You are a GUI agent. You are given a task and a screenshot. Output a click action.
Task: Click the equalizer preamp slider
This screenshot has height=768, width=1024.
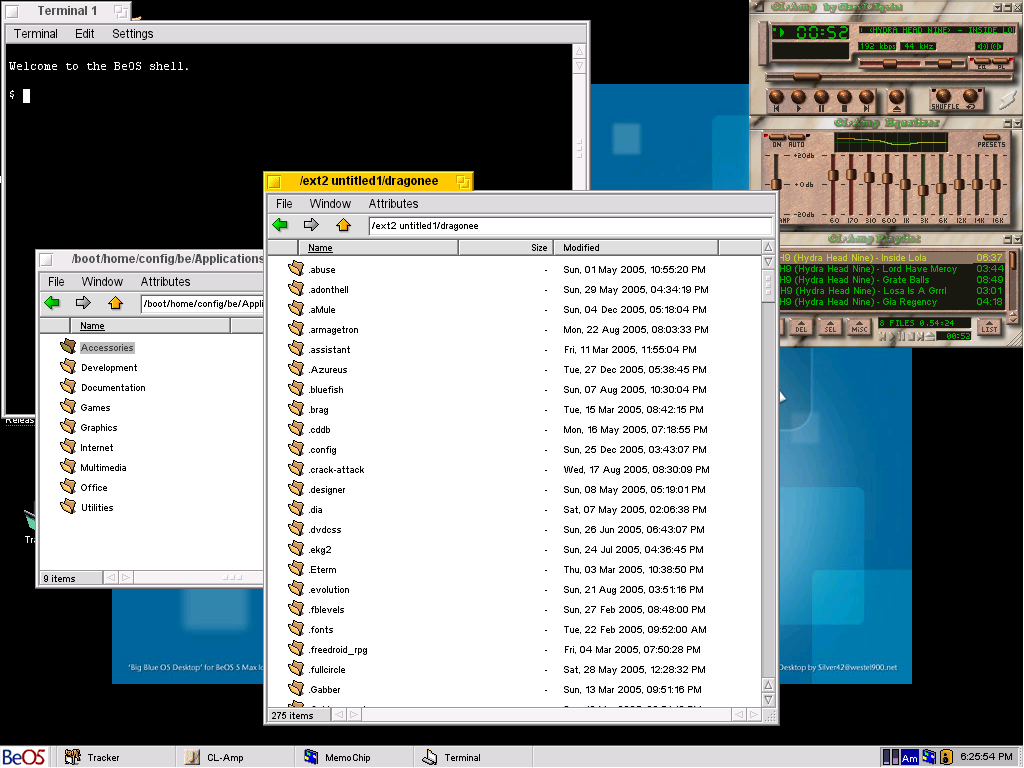click(x=776, y=184)
